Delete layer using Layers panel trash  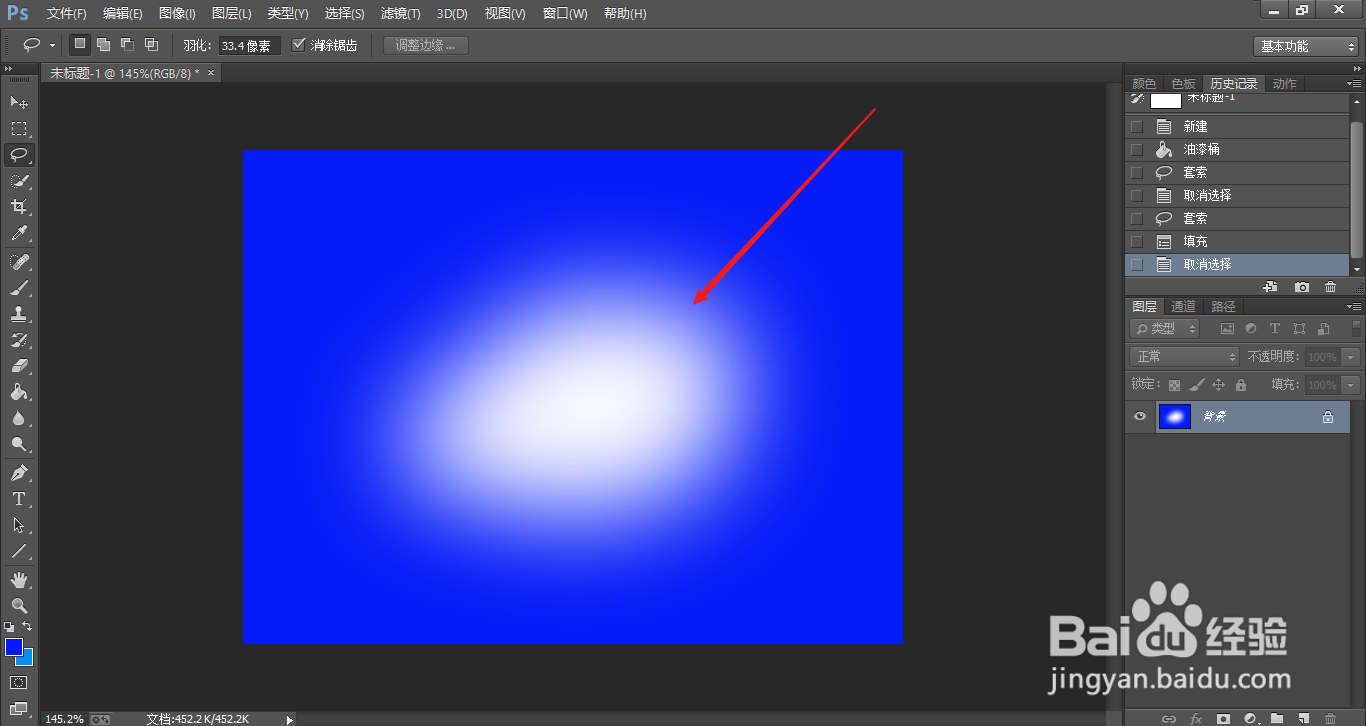[1330, 718]
